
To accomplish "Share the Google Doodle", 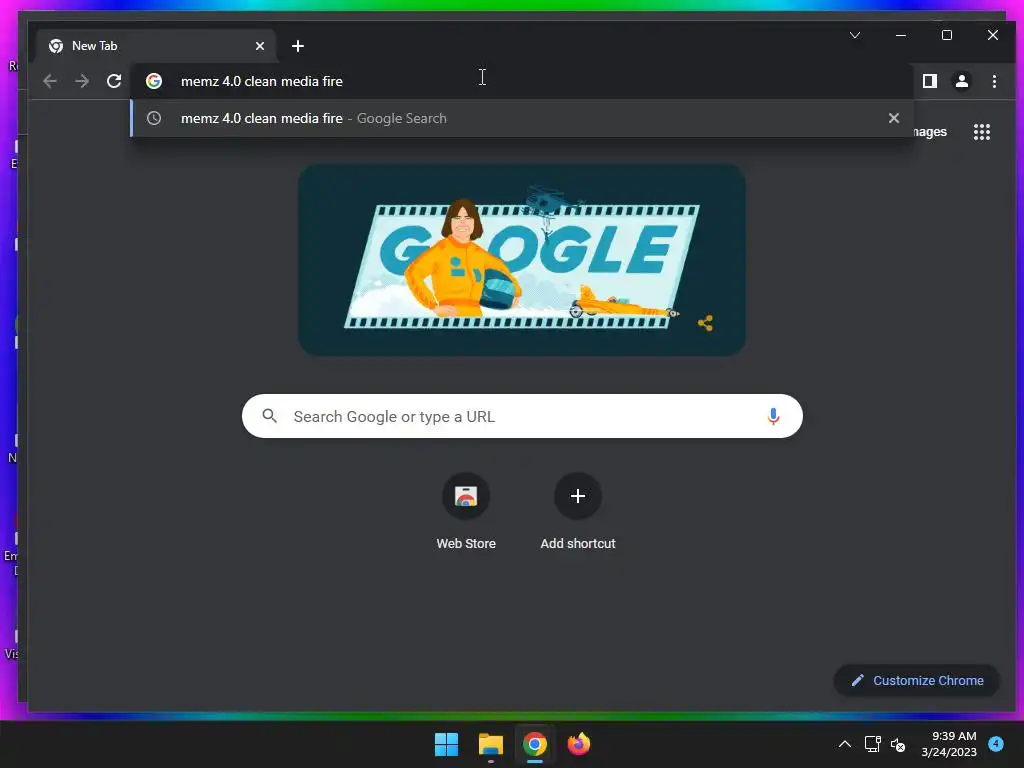I will [705, 323].
